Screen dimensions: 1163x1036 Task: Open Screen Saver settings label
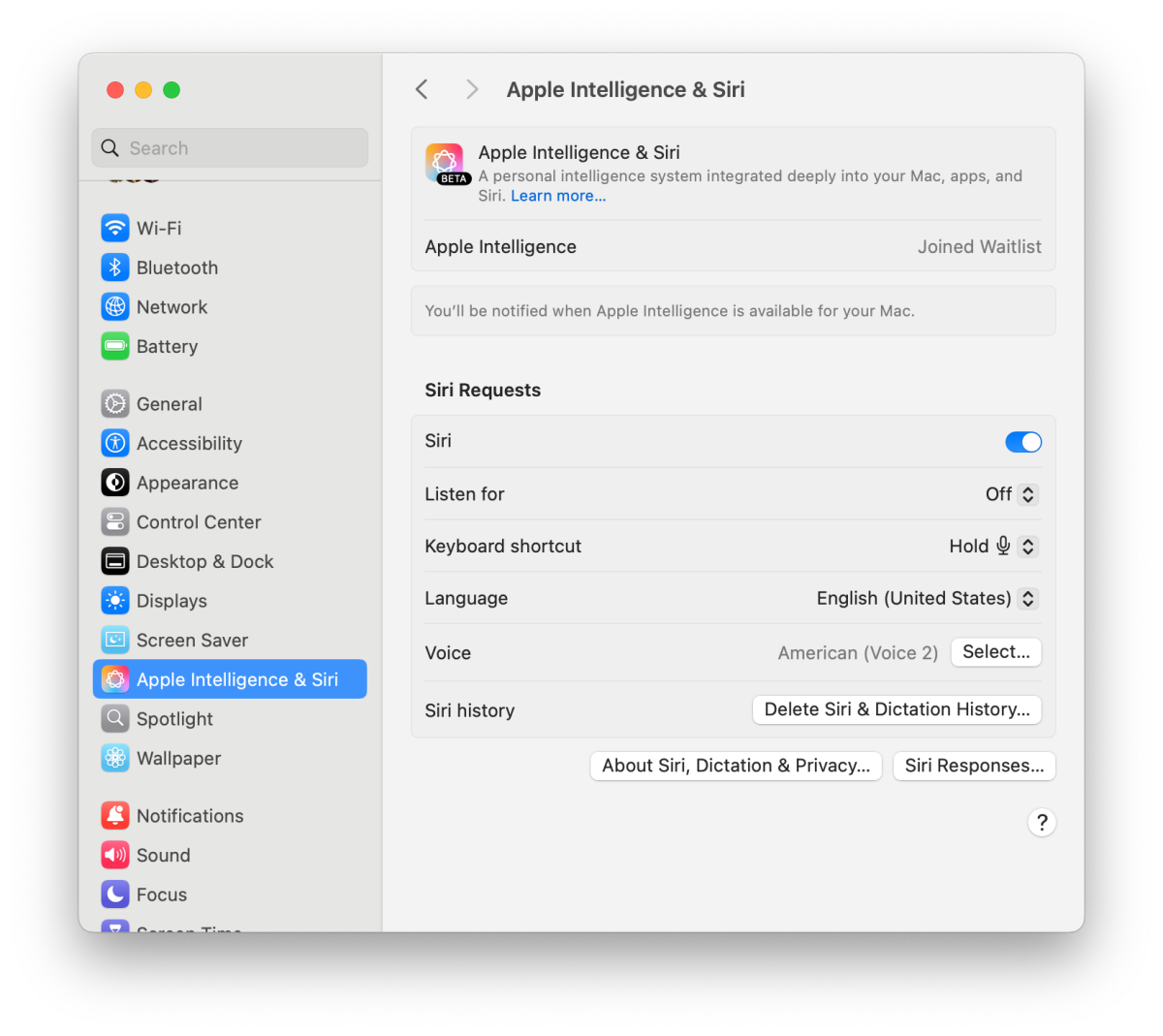(192, 640)
